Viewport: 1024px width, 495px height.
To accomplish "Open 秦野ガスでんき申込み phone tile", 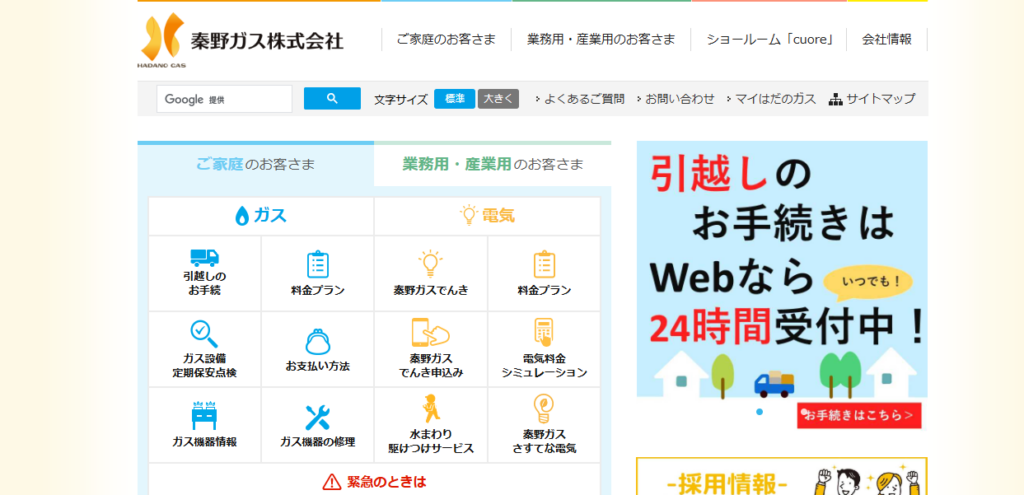I will pos(430,349).
